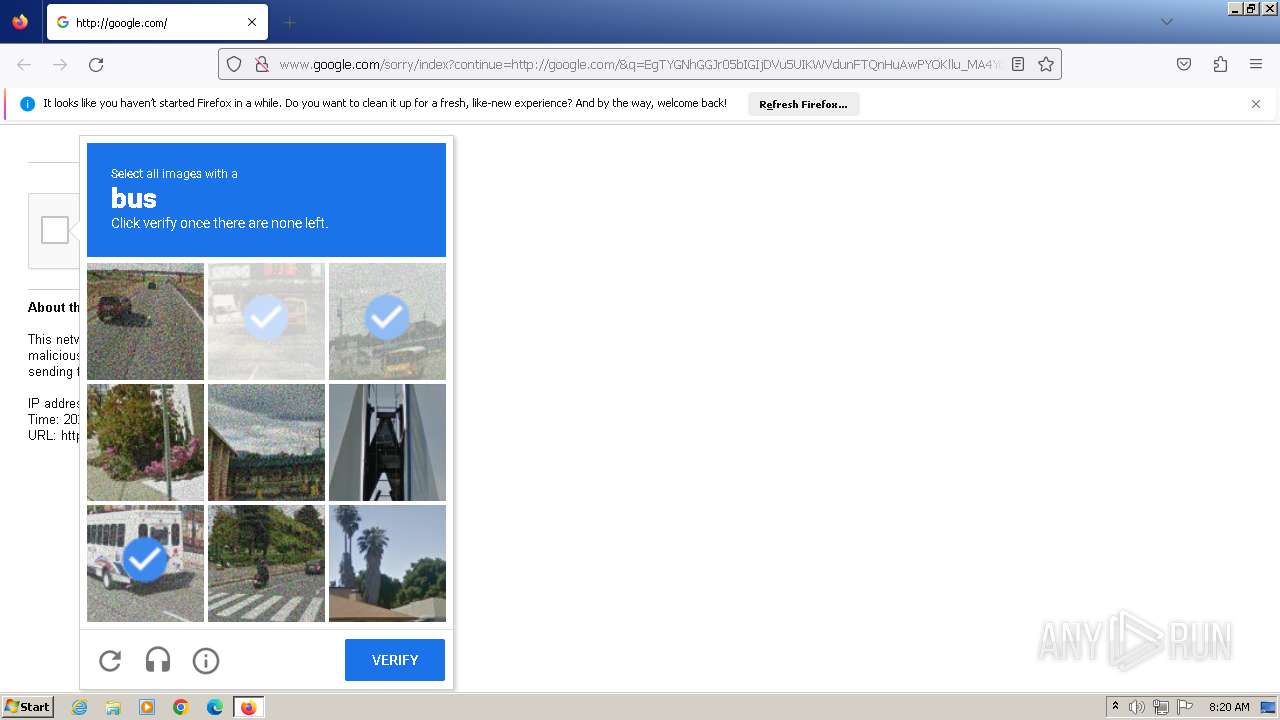
Task: Click Refresh Firefox… button
Action: 803,104
